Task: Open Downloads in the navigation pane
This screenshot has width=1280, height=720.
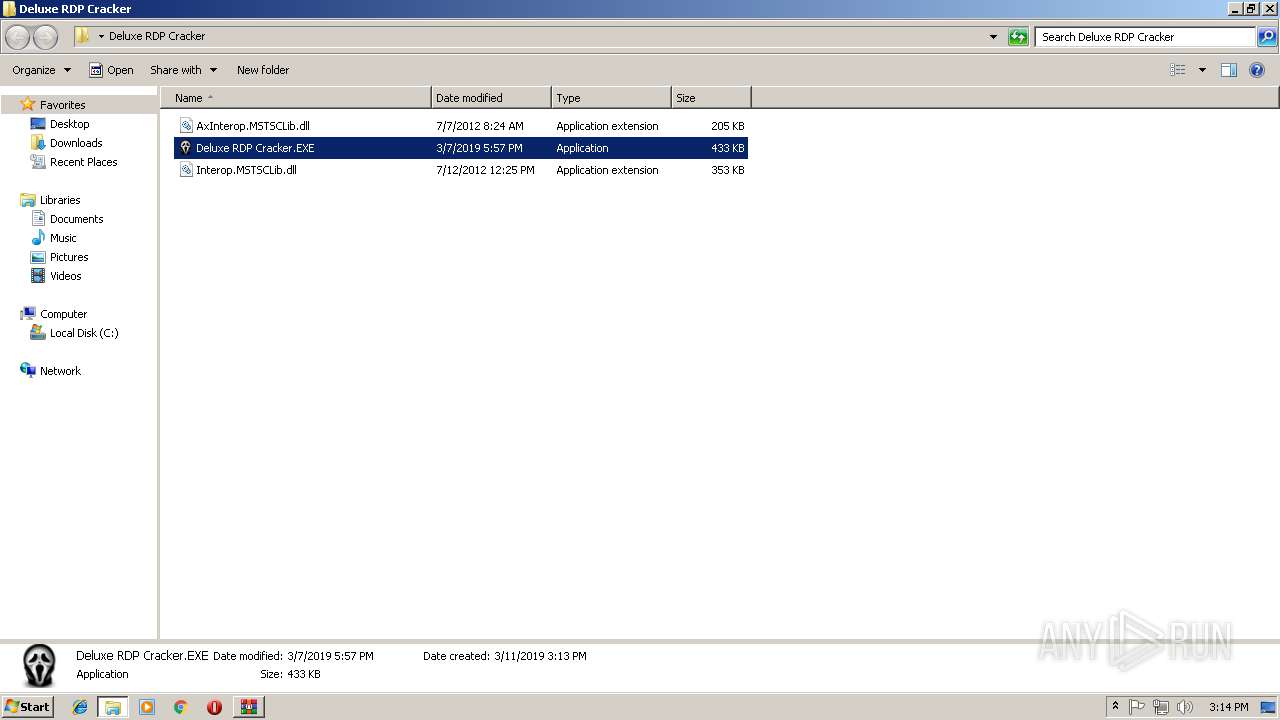Action: coord(76,143)
